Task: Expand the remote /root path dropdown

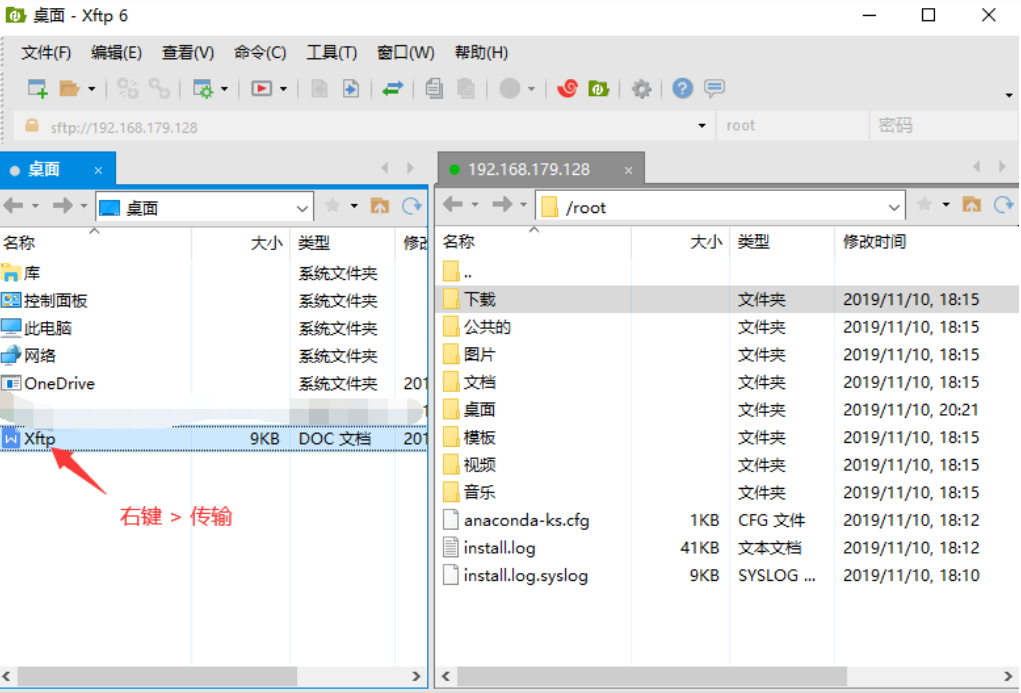Action: pyautogui.click(x=895, y=207)
